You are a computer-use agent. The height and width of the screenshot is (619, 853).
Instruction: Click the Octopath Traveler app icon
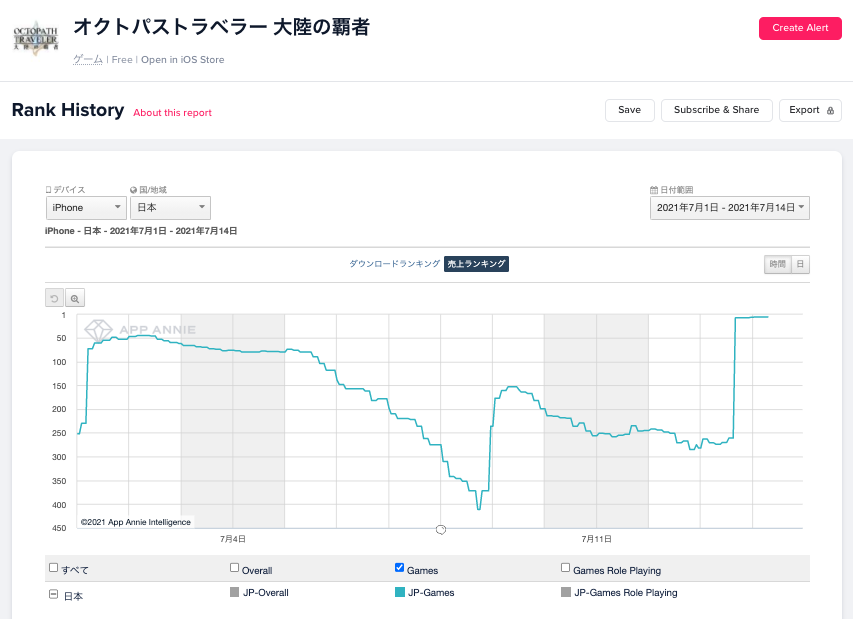pos(36,38)
